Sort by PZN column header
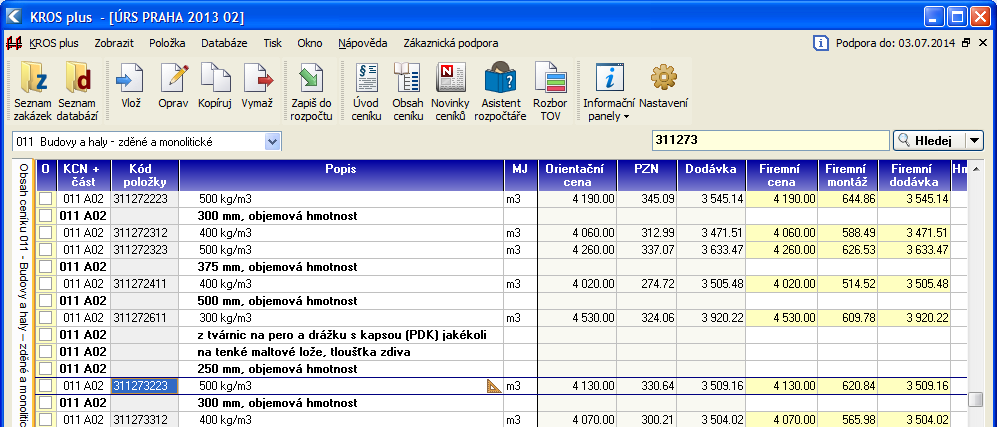The height and width of the screenshot is (427, 997). 647,175
